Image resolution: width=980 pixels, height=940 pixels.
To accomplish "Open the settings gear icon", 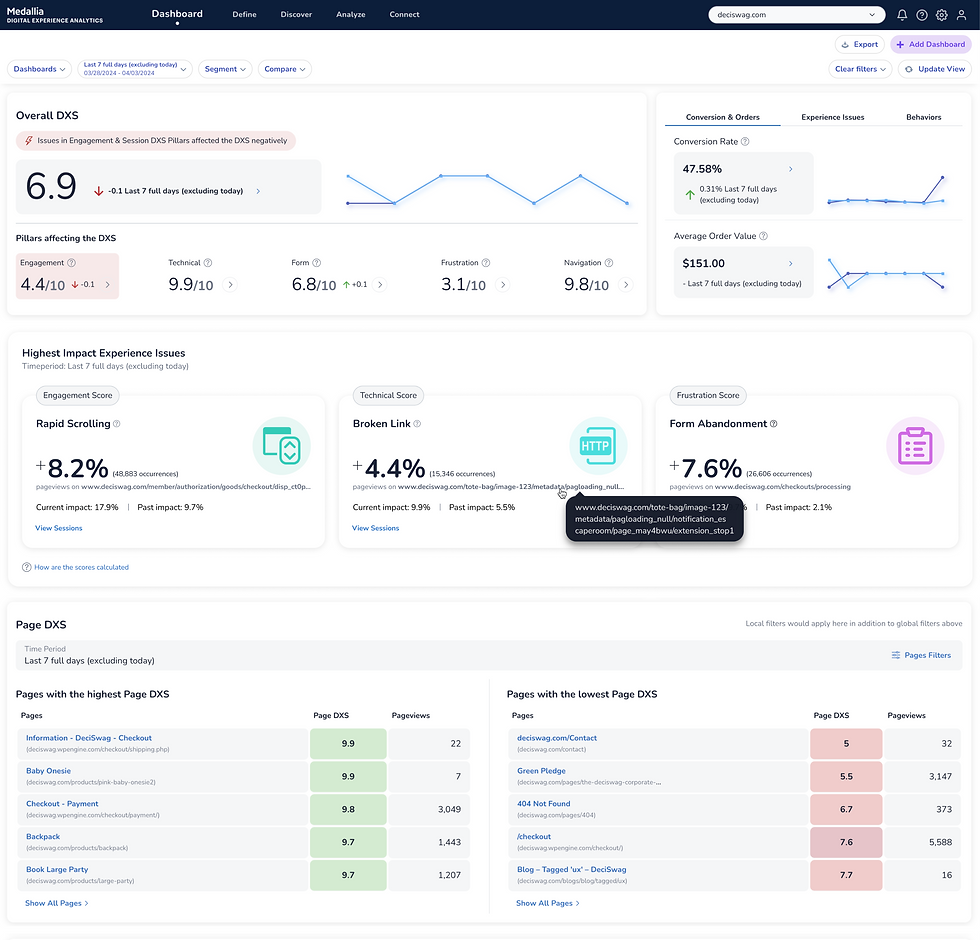I will pyautogui.click(x=942, y=15).
